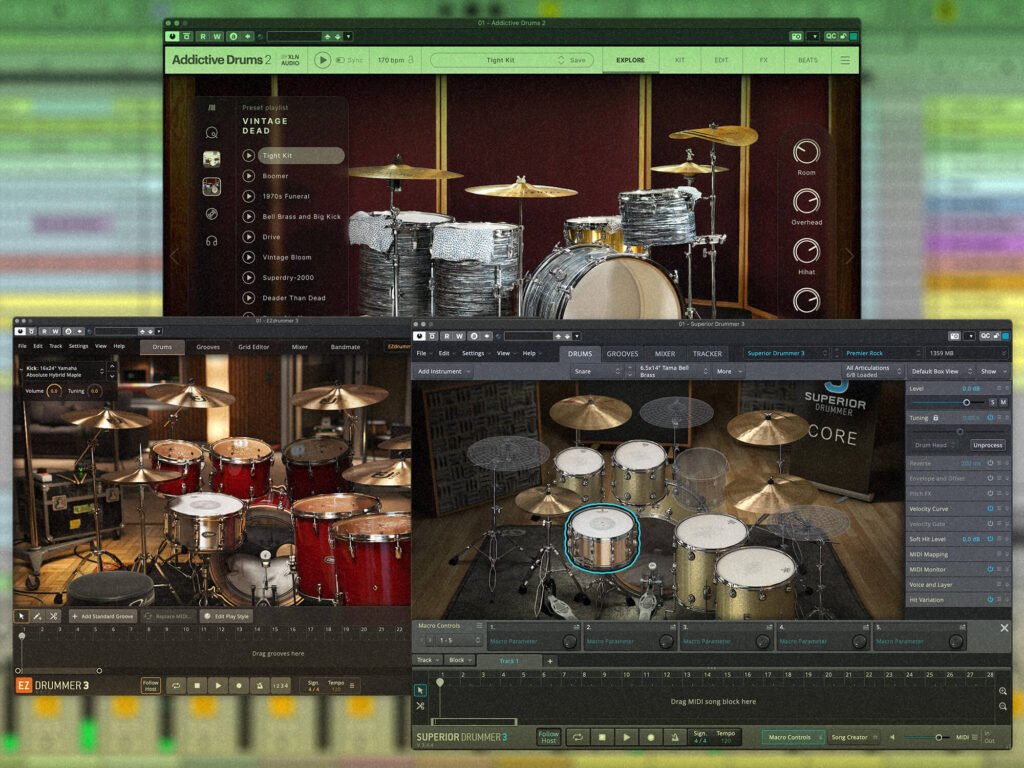
Task: Open Default Box View dropdown
Action: click(x=940, y=371)
